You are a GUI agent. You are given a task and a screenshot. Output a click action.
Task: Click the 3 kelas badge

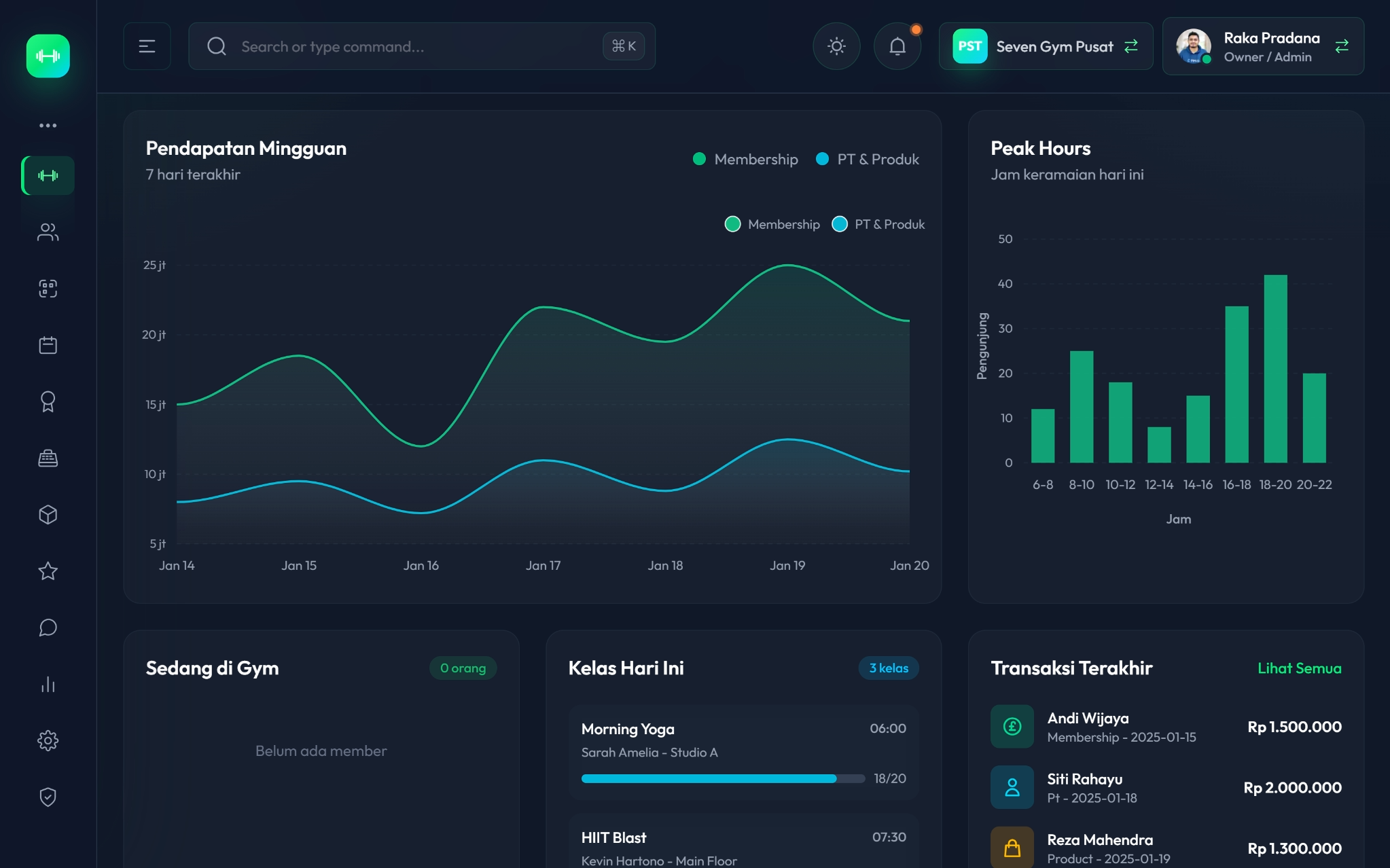[x=889, y=668]
